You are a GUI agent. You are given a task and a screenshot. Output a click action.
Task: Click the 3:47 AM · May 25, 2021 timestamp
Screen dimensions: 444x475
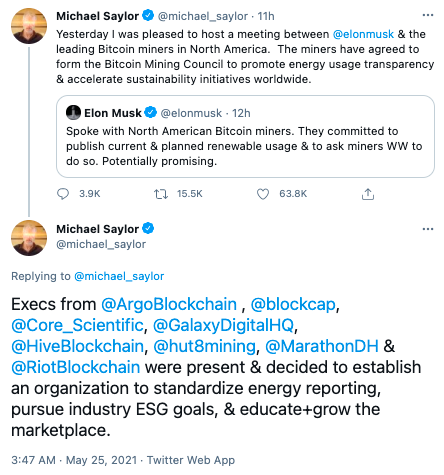[74, 460]
